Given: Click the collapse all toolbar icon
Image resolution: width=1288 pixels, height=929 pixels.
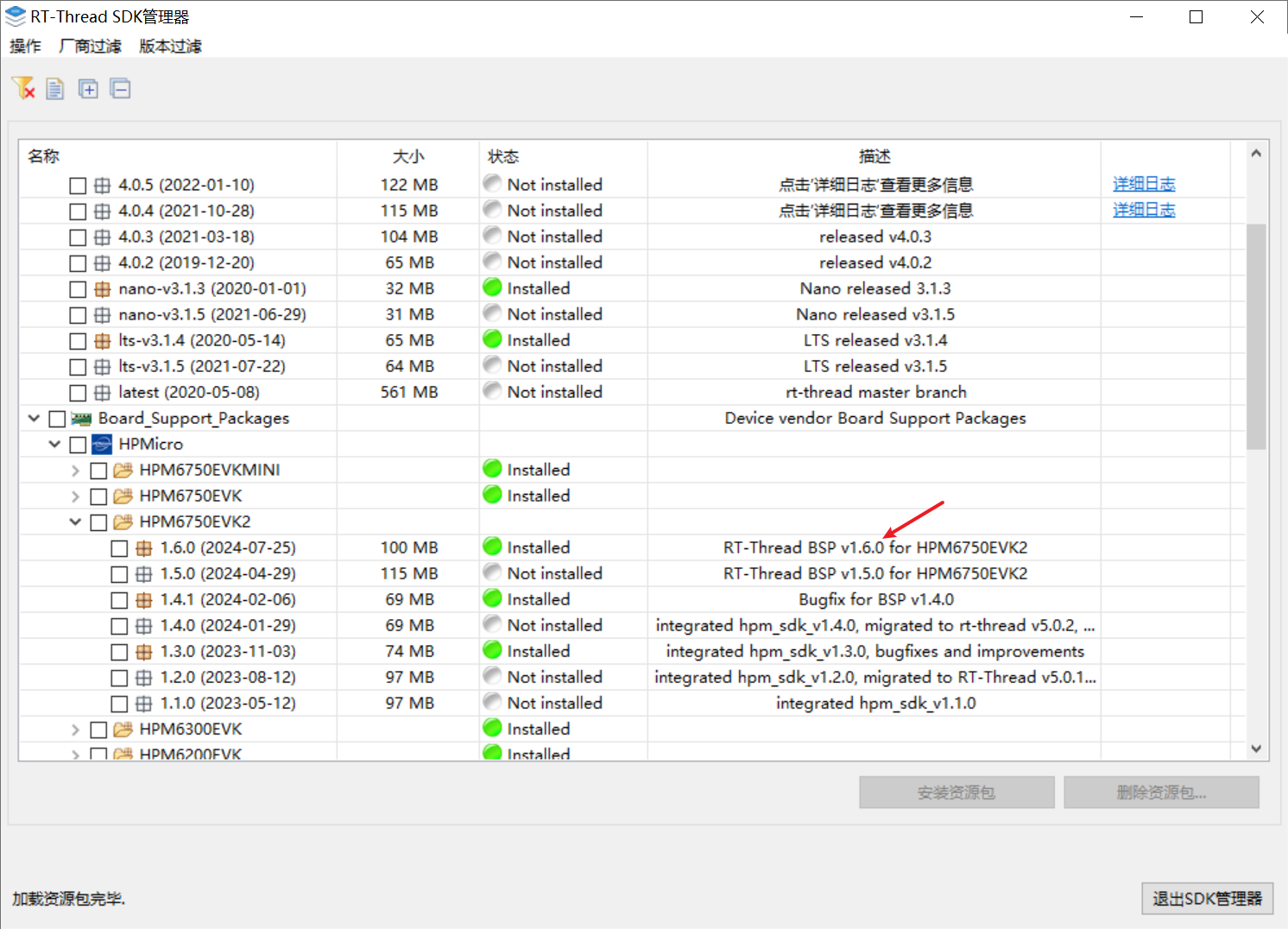Looking at the screenshot, I should 121,88.
